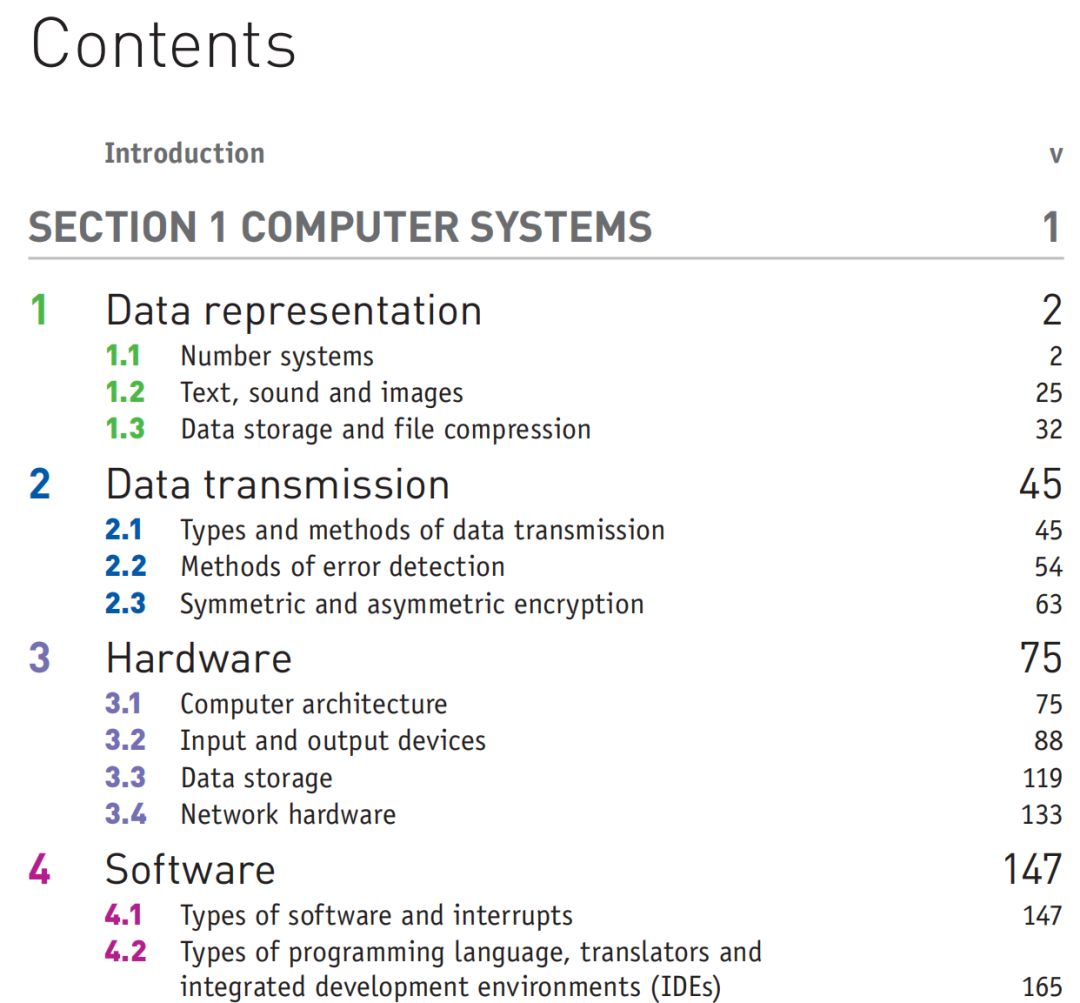Open chapter 1 Data representation
This screenshot has width=1080, height=1003.
[x=293, y=310]
